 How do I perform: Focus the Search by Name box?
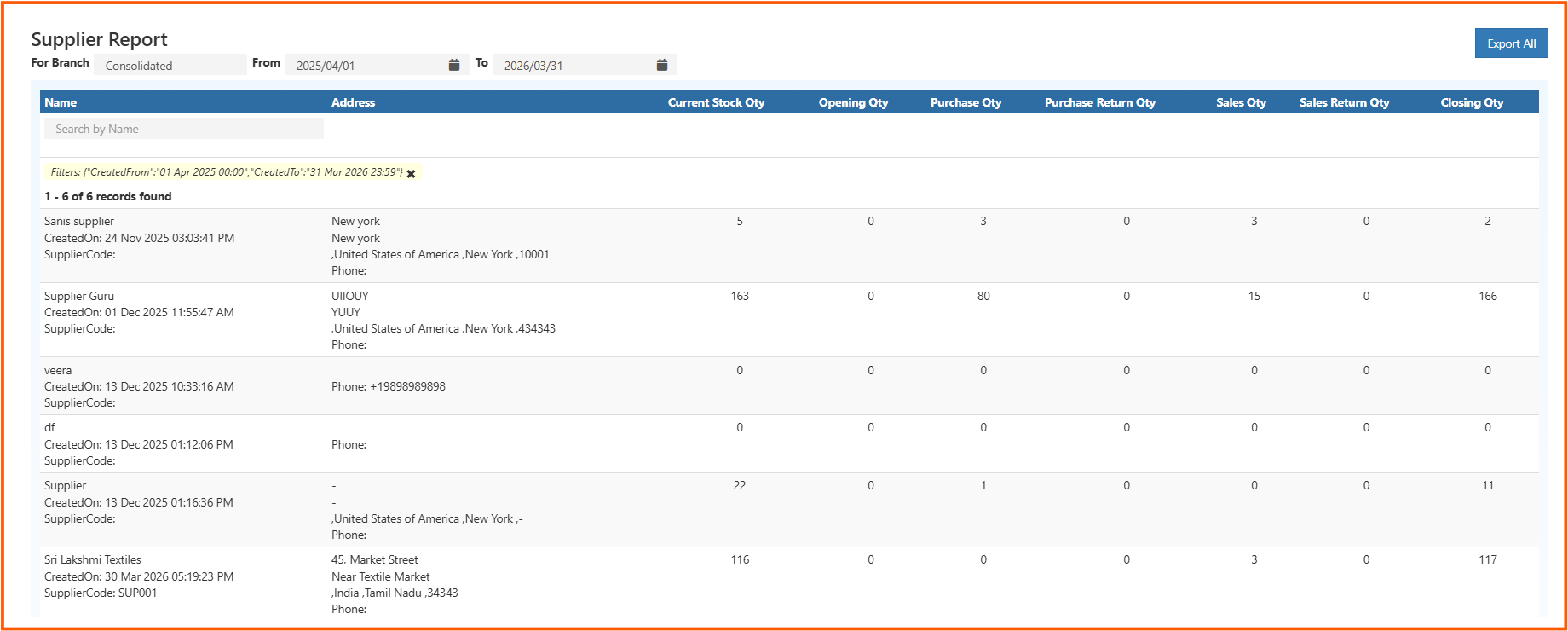[183, 129]
